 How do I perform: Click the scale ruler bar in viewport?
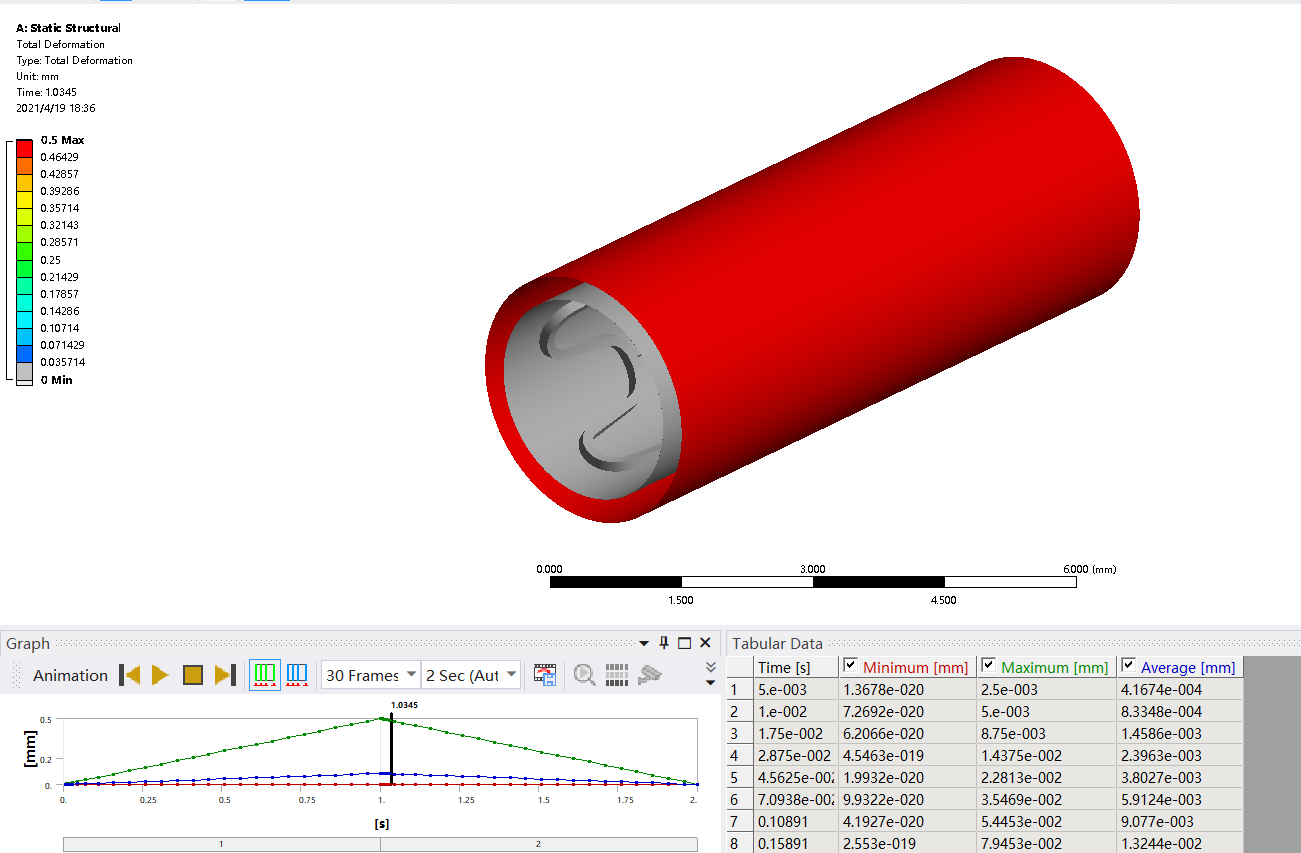pos(813,582)
